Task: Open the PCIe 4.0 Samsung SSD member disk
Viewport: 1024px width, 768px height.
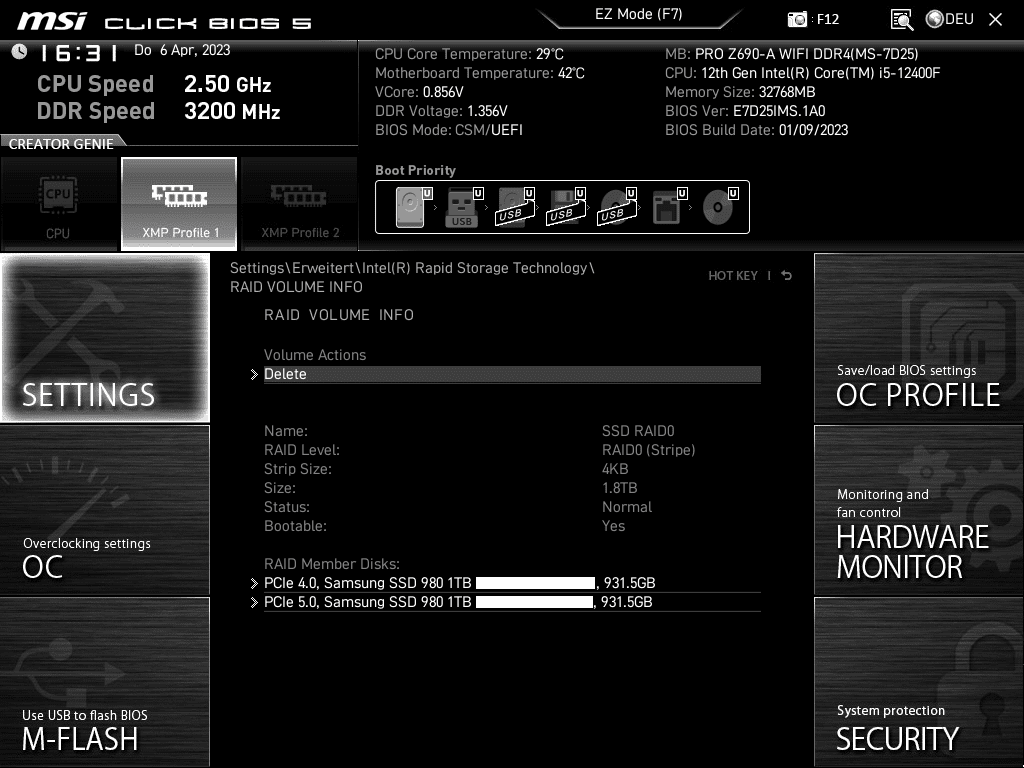Action: (512, 583)
